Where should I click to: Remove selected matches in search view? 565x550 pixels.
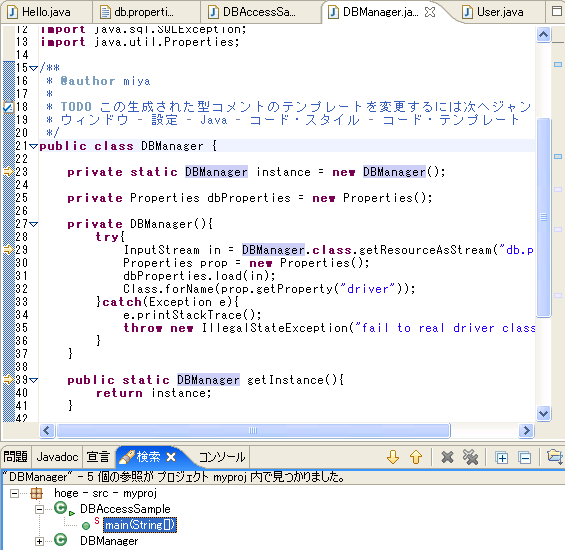[447, 457]
